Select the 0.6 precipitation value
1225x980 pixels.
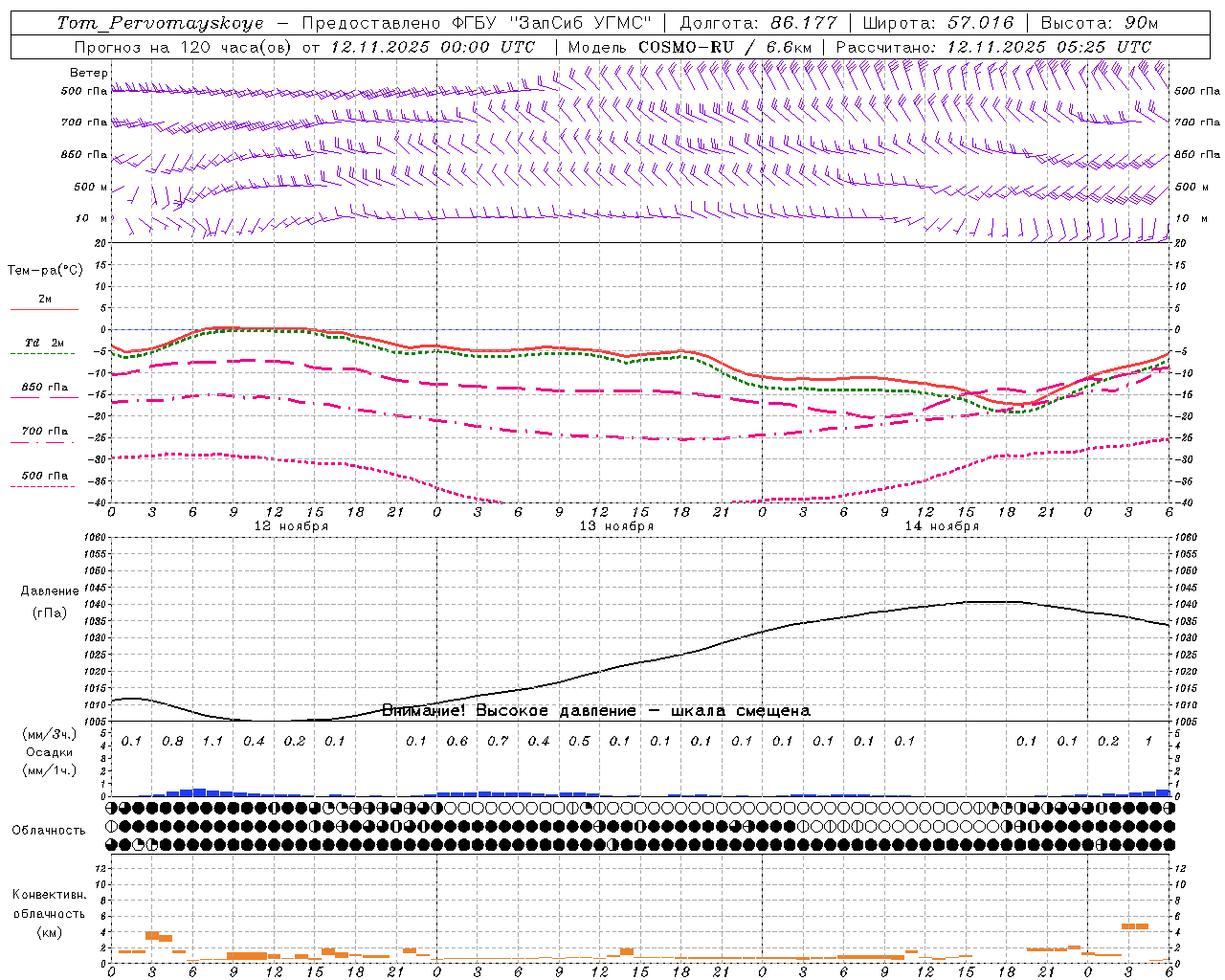457,741
